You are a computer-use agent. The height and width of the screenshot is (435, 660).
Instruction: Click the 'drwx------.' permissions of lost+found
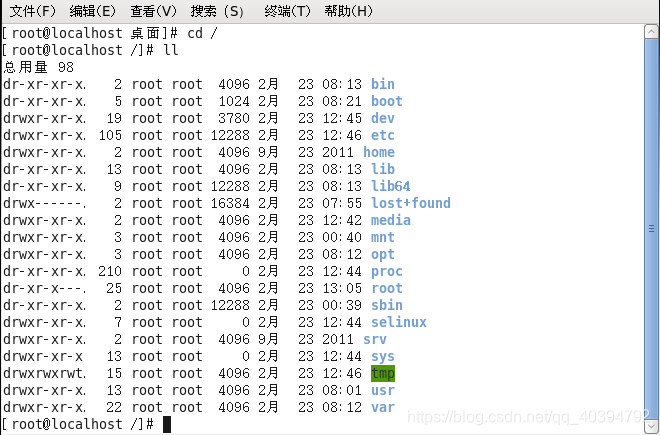click(x=45, y=203)
